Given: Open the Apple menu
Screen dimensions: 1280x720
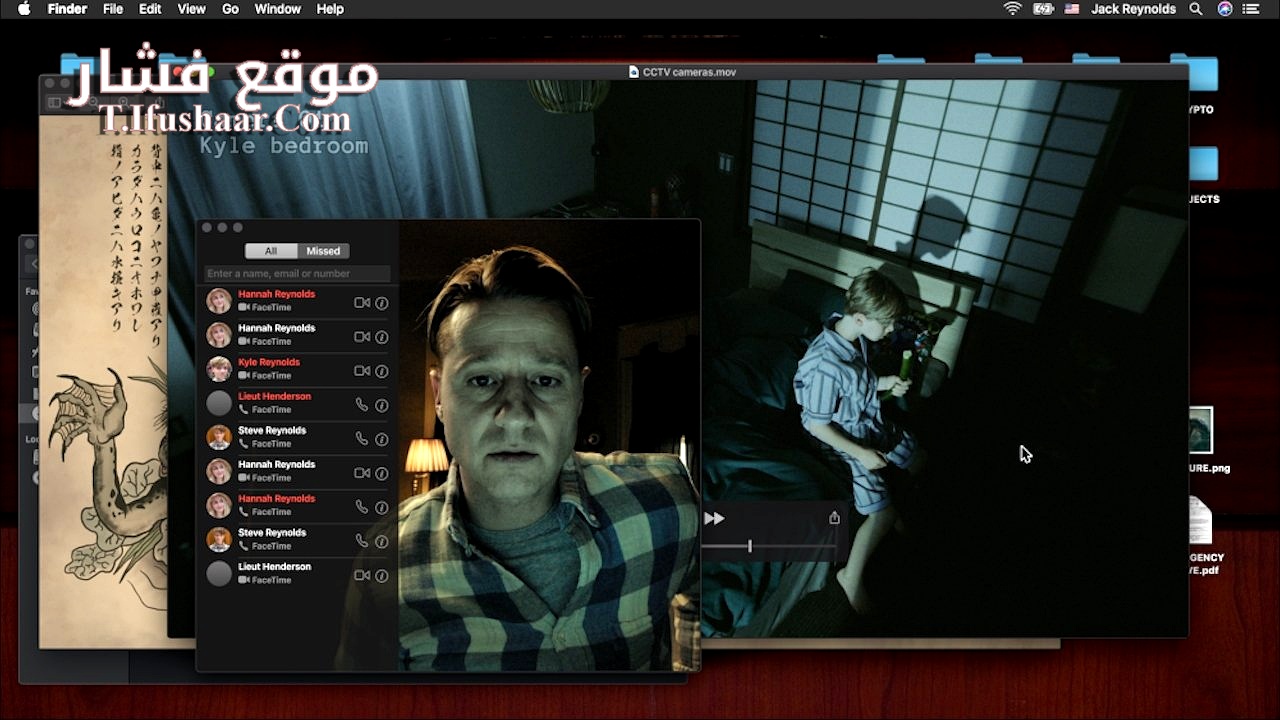Looking at the screenshot, I should pyautogui.click(x=24, y=9).
